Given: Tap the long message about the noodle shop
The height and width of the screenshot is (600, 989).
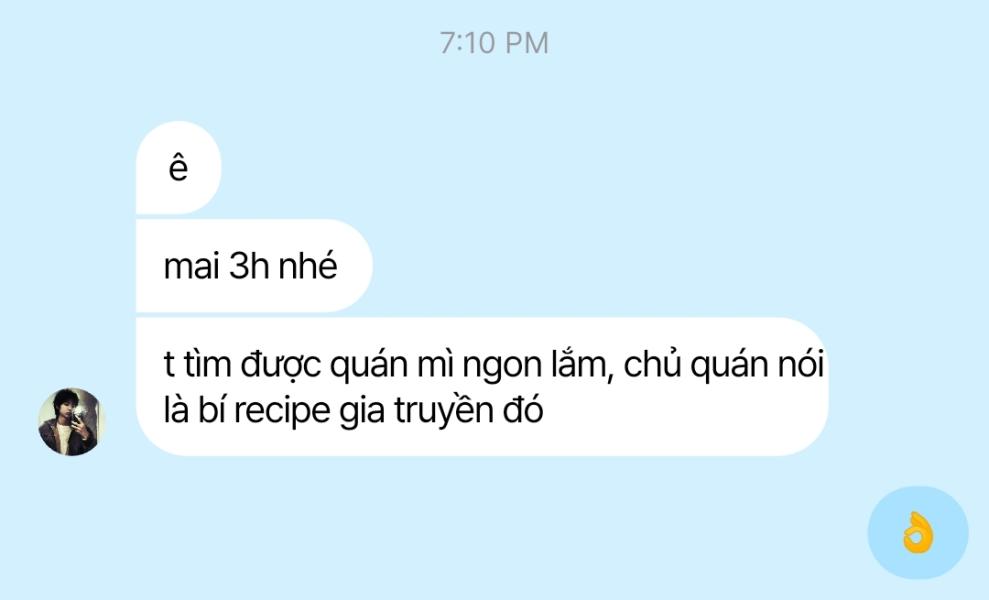Looking at the screenshot, I should [x=482, y=387].
